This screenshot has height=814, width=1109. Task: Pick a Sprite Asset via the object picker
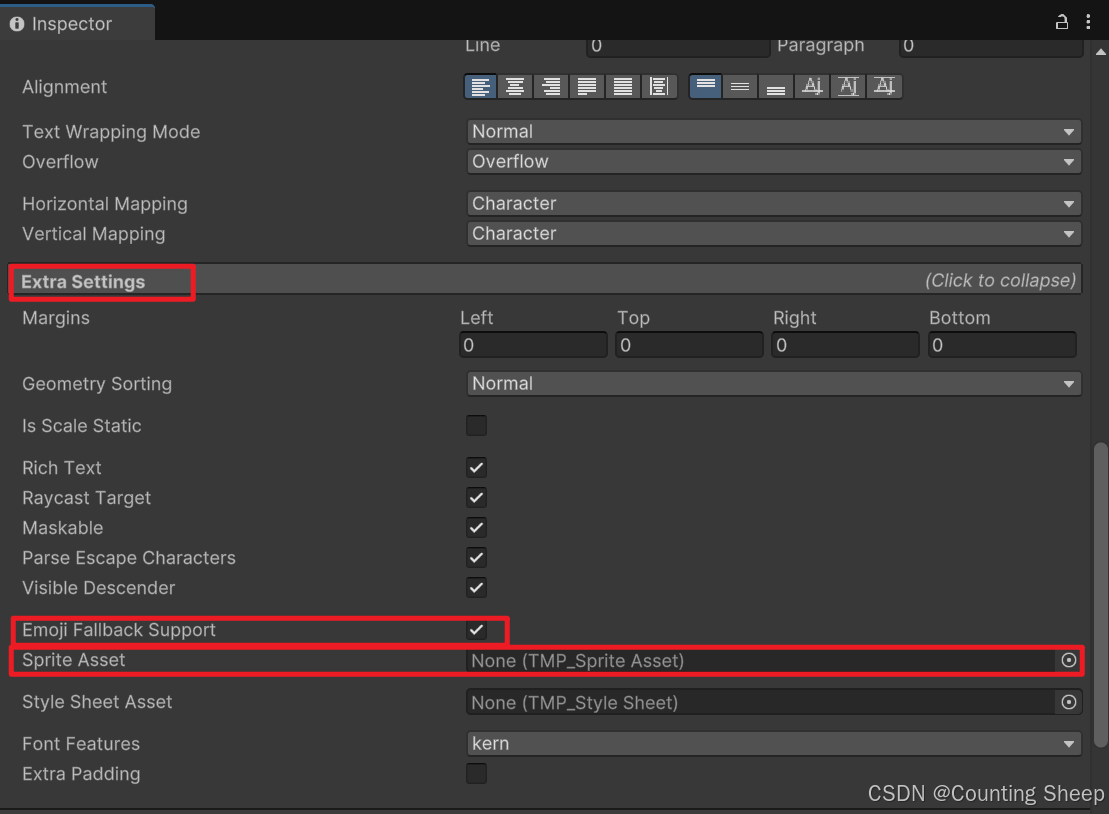coord(1069,661)
